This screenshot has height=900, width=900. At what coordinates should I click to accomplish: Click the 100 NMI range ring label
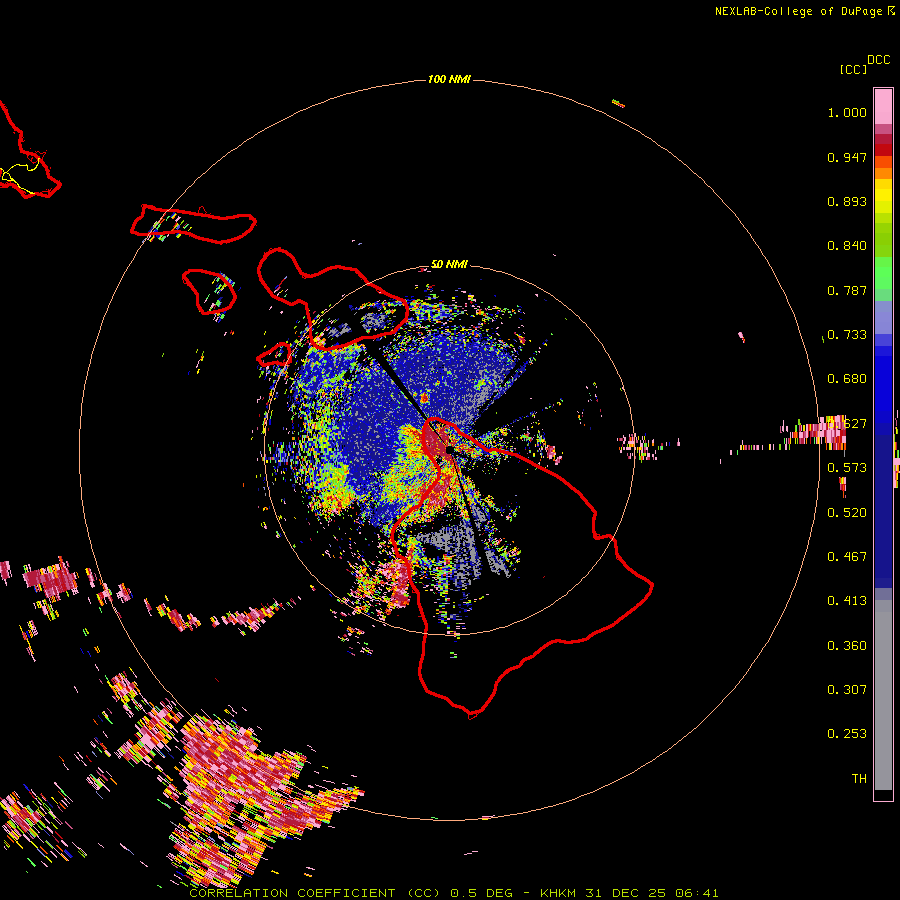coord(449,79)
